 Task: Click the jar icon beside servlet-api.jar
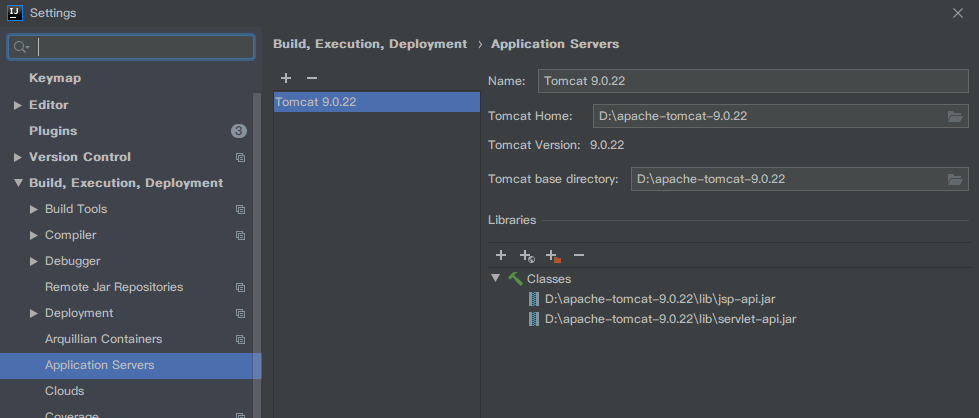pyautogui.click(x=533, y=319)
